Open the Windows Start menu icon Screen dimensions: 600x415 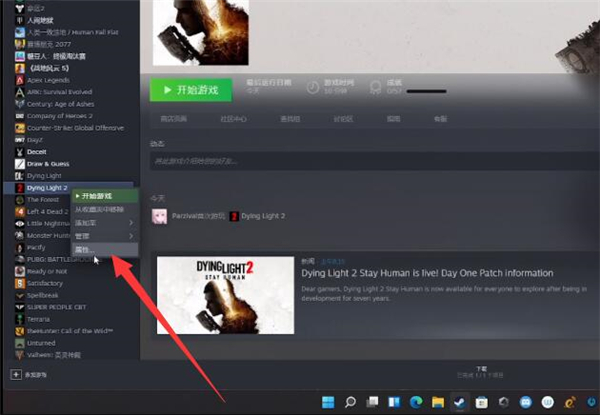pyautogui.click(x=328, y=402)
